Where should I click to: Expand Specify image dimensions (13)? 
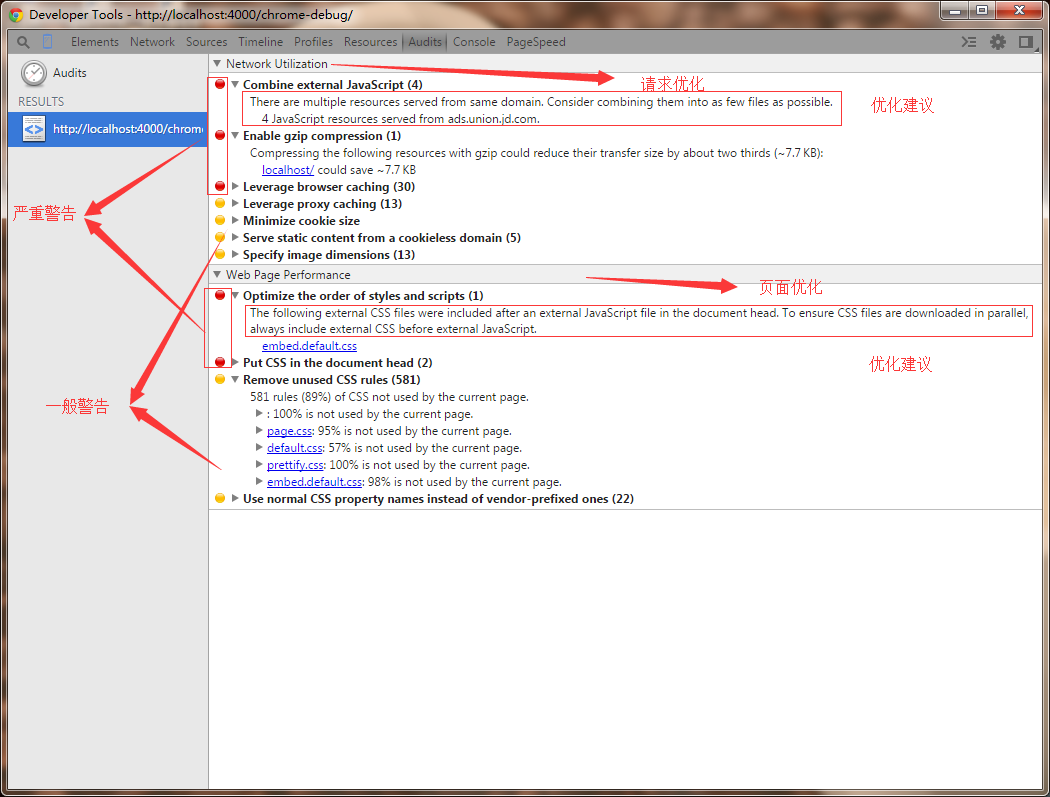tap(235, 255)
